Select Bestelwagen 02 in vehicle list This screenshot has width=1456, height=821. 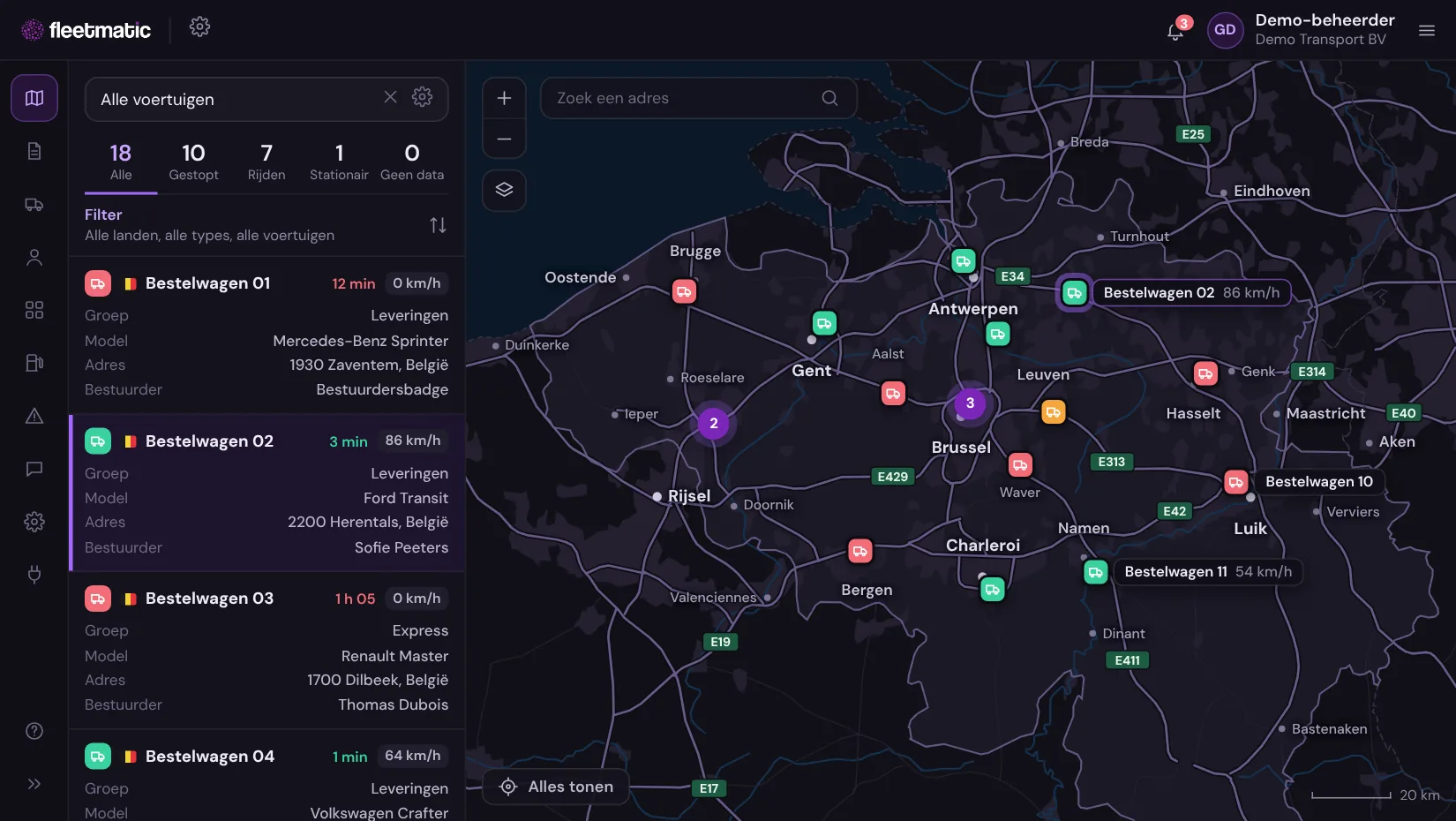(266, 493)
